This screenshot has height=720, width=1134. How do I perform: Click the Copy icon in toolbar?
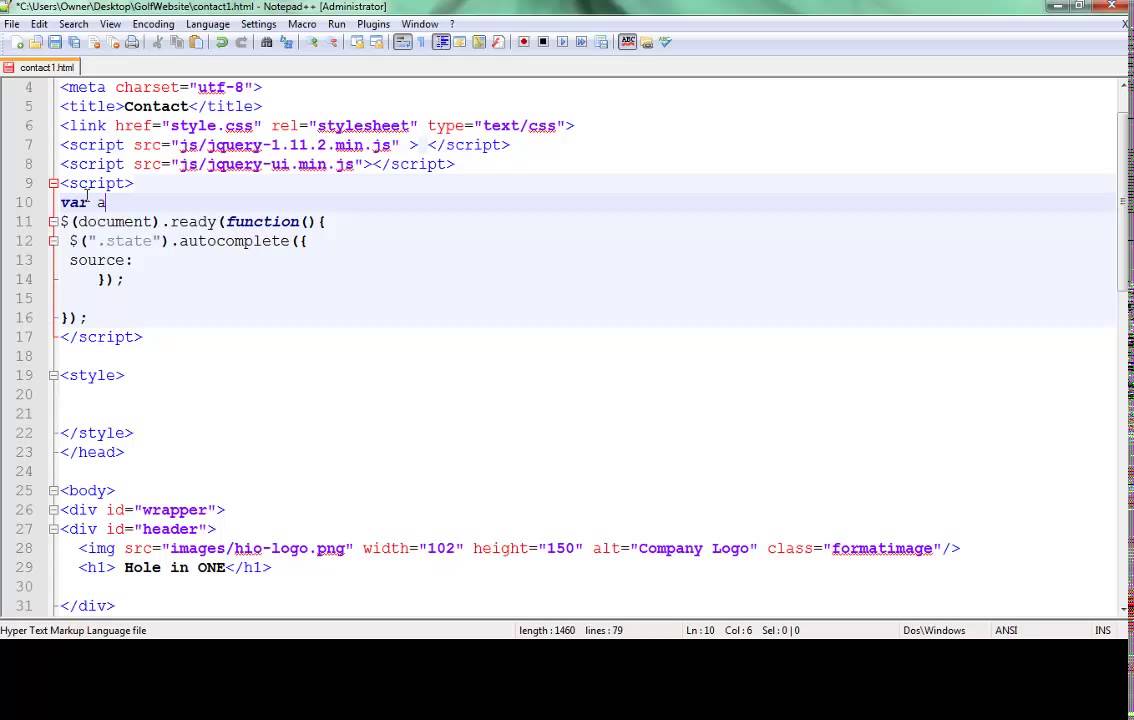coord(176,43)
